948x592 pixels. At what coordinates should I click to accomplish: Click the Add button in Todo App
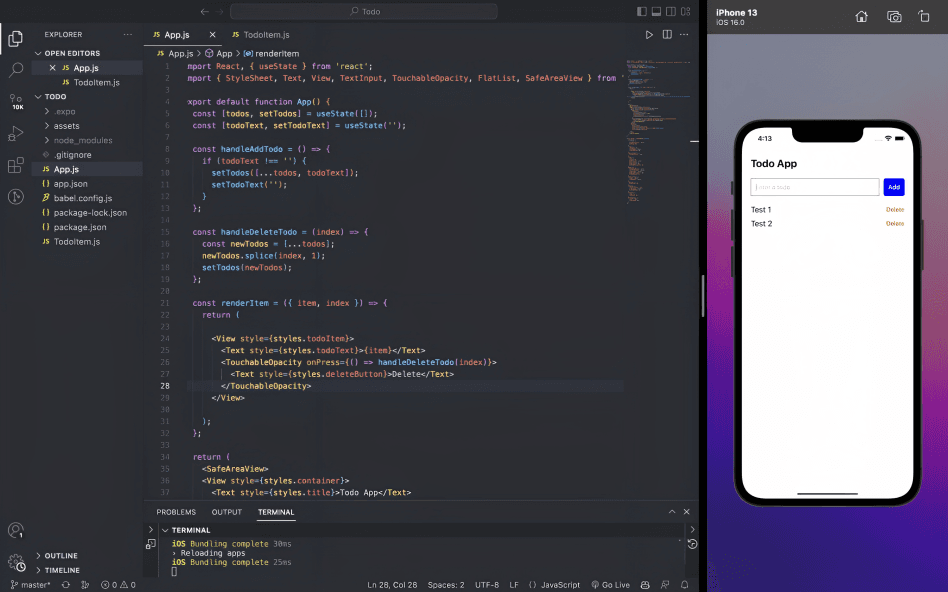[893, 187]
